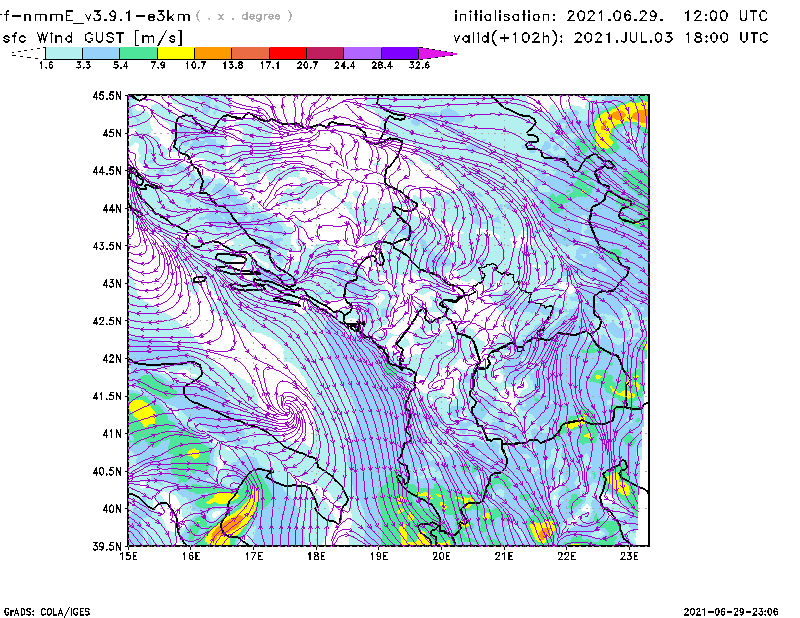Click the '41N' latitude label
Image resolution: width=800 pixels, height=618 pixels.
tap(112, 434)
